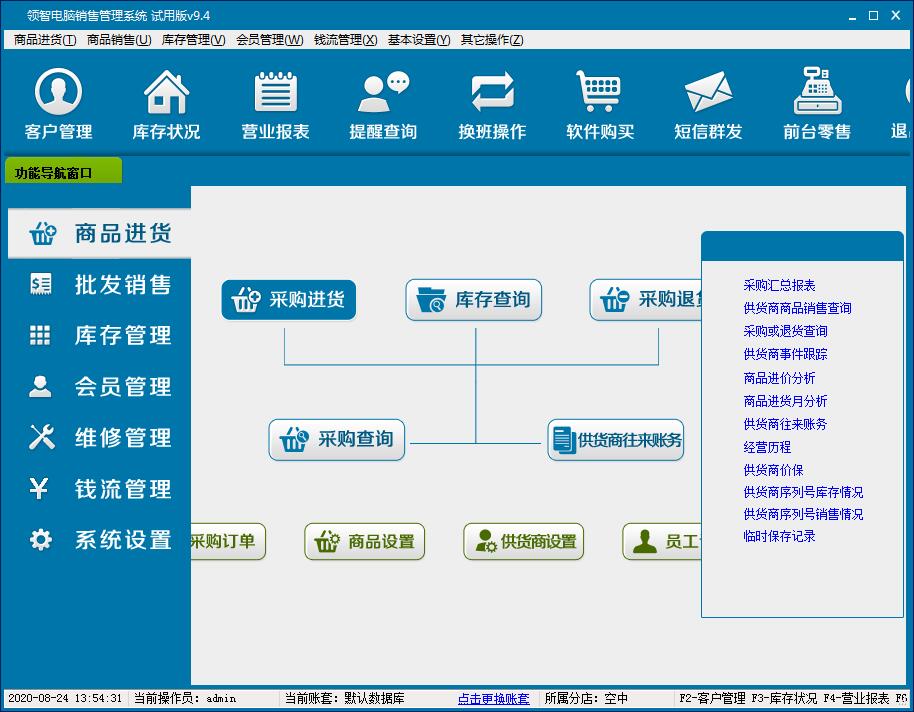Screen dimensions: 914x712
Task: Select 钱流管理 yen icon in sidebar
Action: coord(38,488)
